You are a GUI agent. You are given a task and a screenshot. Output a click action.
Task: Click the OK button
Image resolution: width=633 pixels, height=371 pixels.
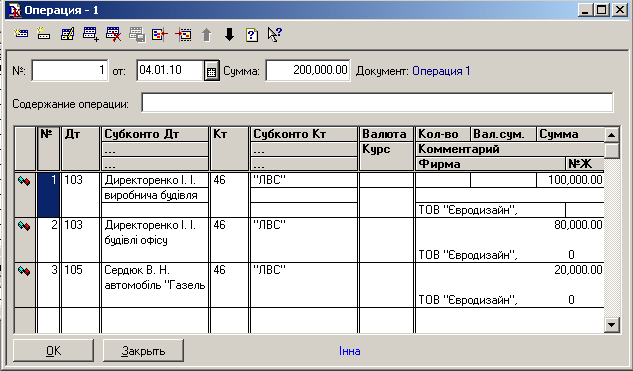tap(54, 350)
